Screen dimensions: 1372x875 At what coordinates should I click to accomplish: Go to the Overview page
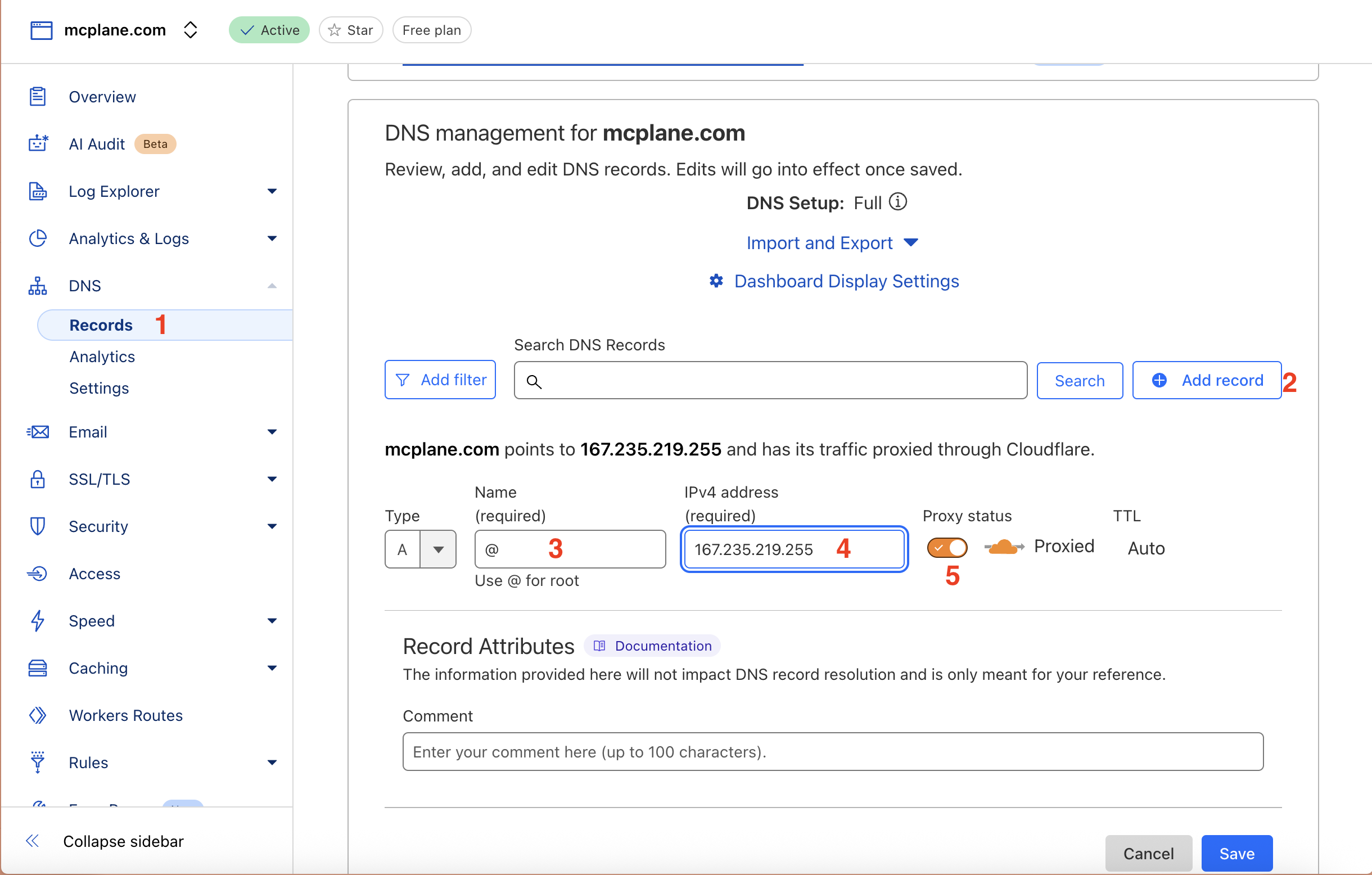(x=102, y=97)
